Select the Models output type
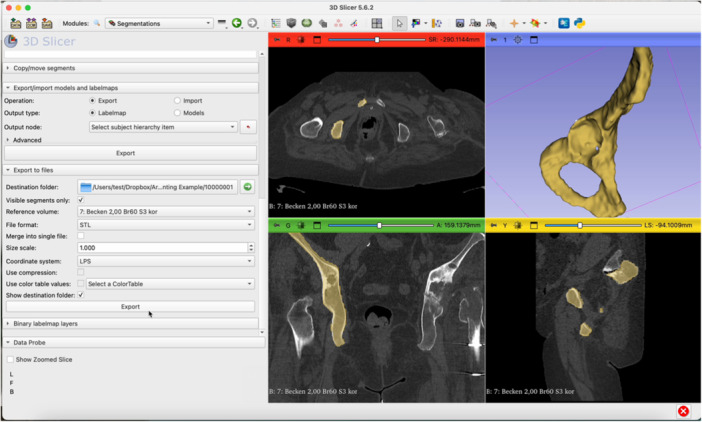 click(177, 113)
